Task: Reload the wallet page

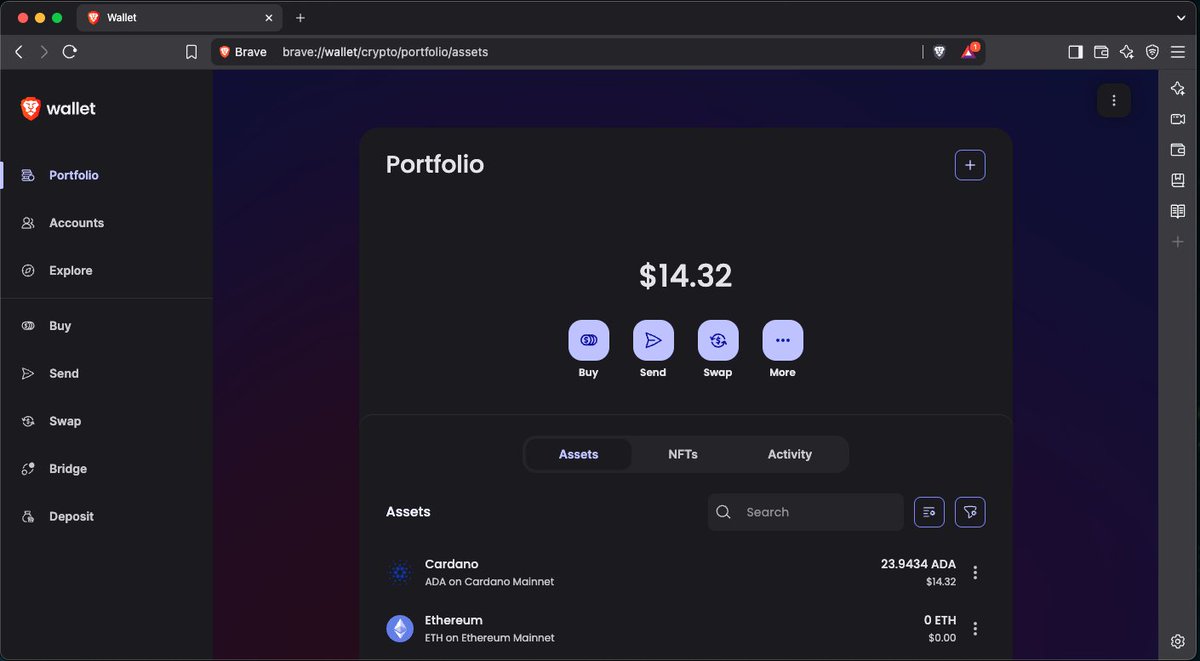Action: (x=70, y=52)
